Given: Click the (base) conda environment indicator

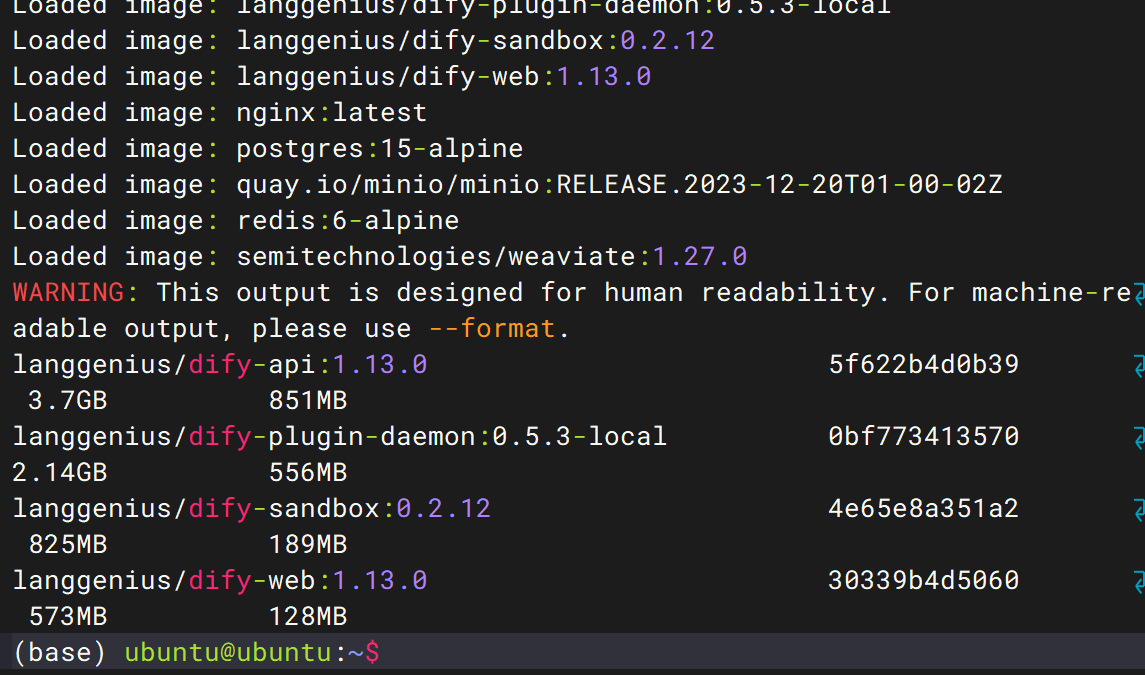Looking at the screenshot, I should tap(60, 652).
